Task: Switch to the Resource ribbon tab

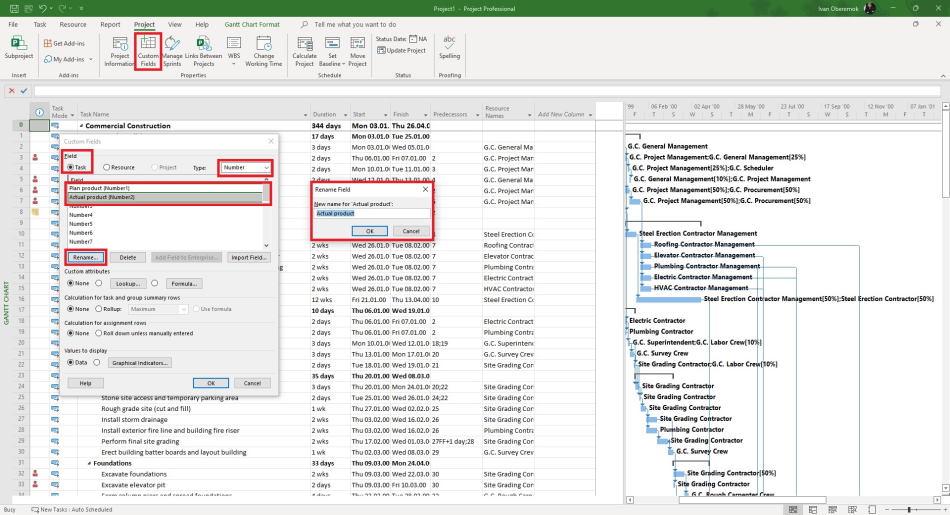Action: coord(73,24)
